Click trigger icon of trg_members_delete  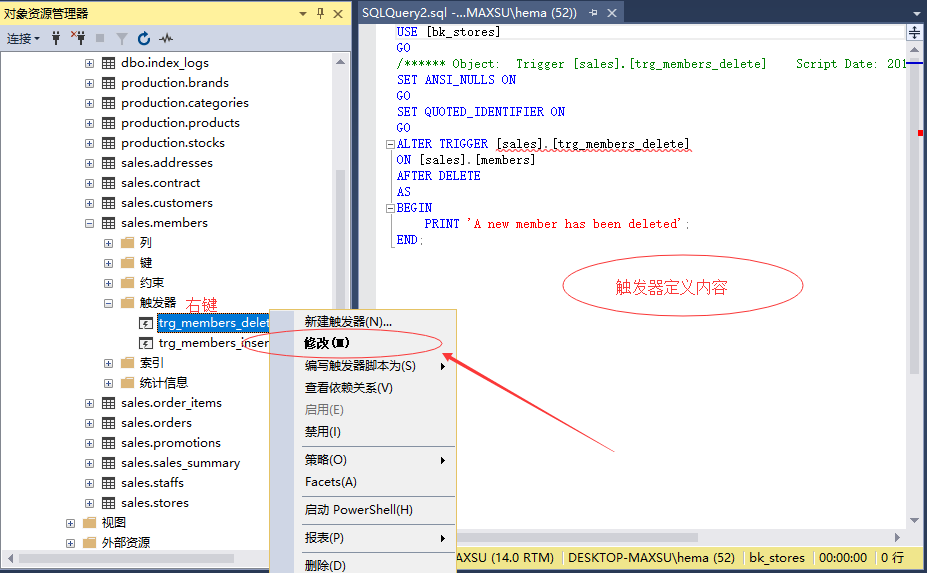click(x=146, y=323)
